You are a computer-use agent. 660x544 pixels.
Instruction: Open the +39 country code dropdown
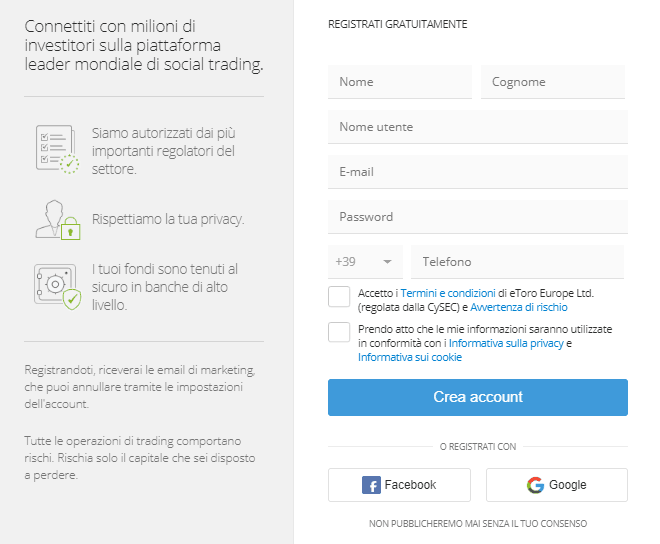(x=365, y=262)
